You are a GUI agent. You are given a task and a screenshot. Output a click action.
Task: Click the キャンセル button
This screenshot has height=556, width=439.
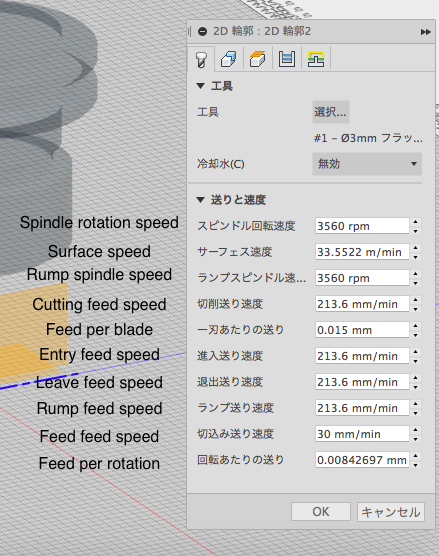(x=391, y=512)
